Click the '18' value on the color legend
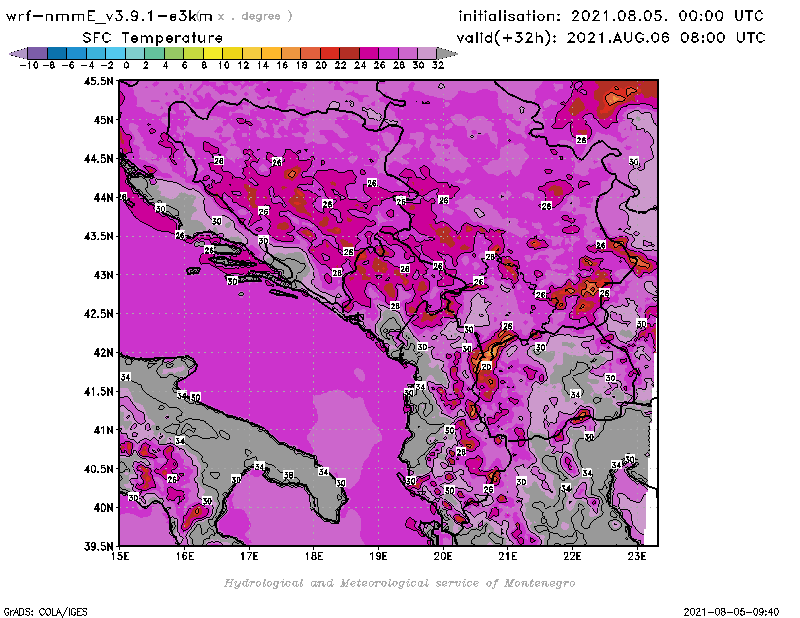Viewport: 800px width, 618px height. click(x=301, y=66)
